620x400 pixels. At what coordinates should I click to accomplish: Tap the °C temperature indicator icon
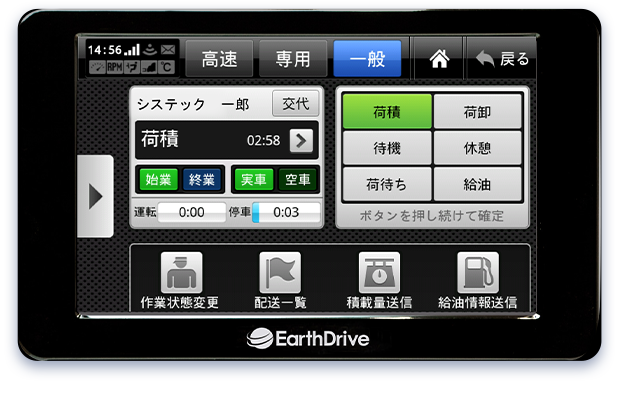coord(166,67)
